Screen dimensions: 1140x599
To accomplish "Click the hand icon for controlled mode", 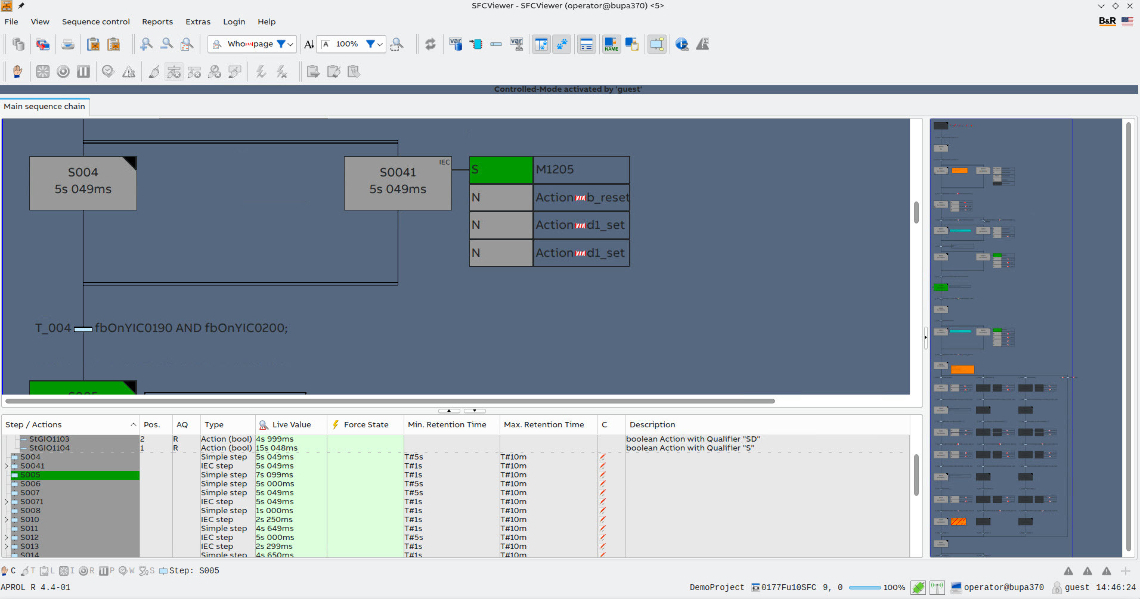I will tap(17, 71).
